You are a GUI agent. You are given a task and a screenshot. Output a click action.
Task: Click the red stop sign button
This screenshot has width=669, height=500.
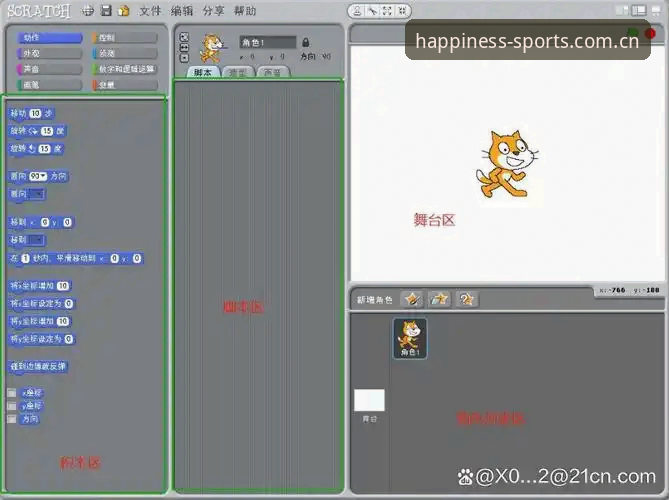tap(650, 33)
